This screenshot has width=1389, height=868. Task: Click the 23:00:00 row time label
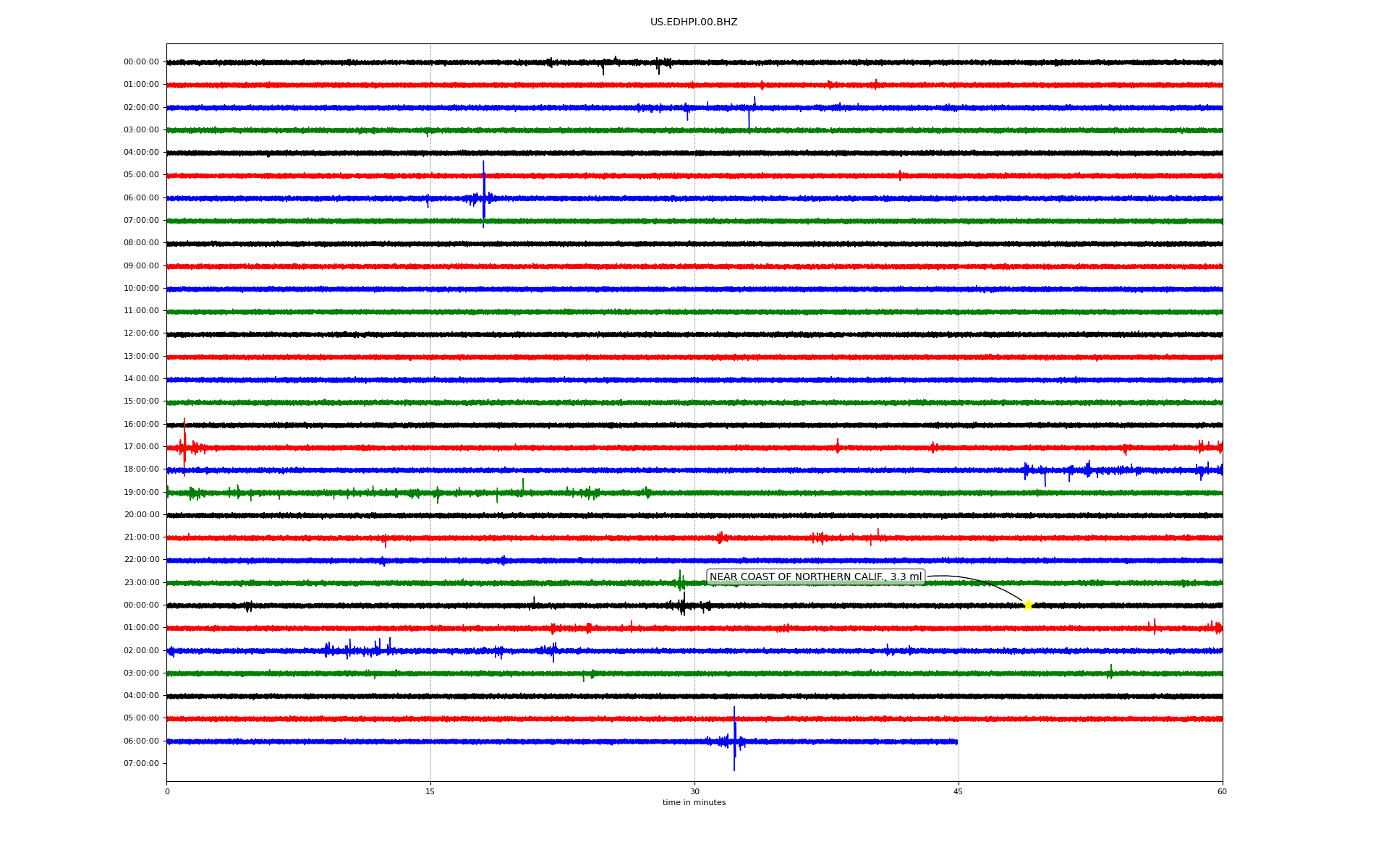point(141,583)
